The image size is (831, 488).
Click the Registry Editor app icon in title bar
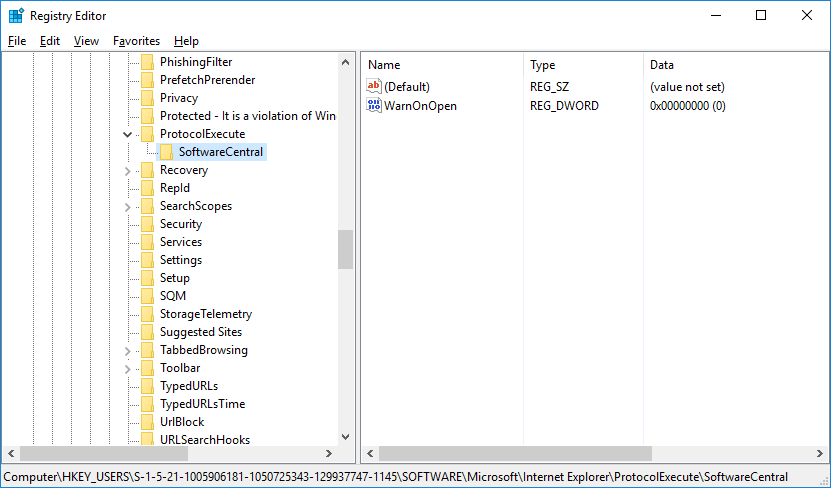[16, 16]
